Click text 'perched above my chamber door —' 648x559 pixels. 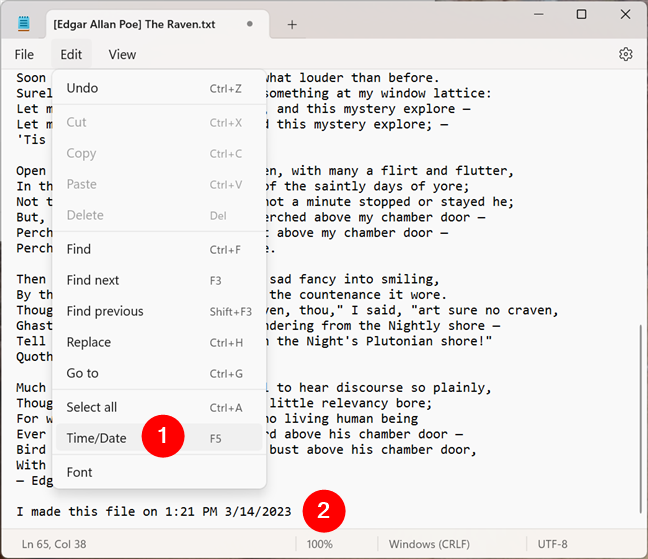click(374, 217)
